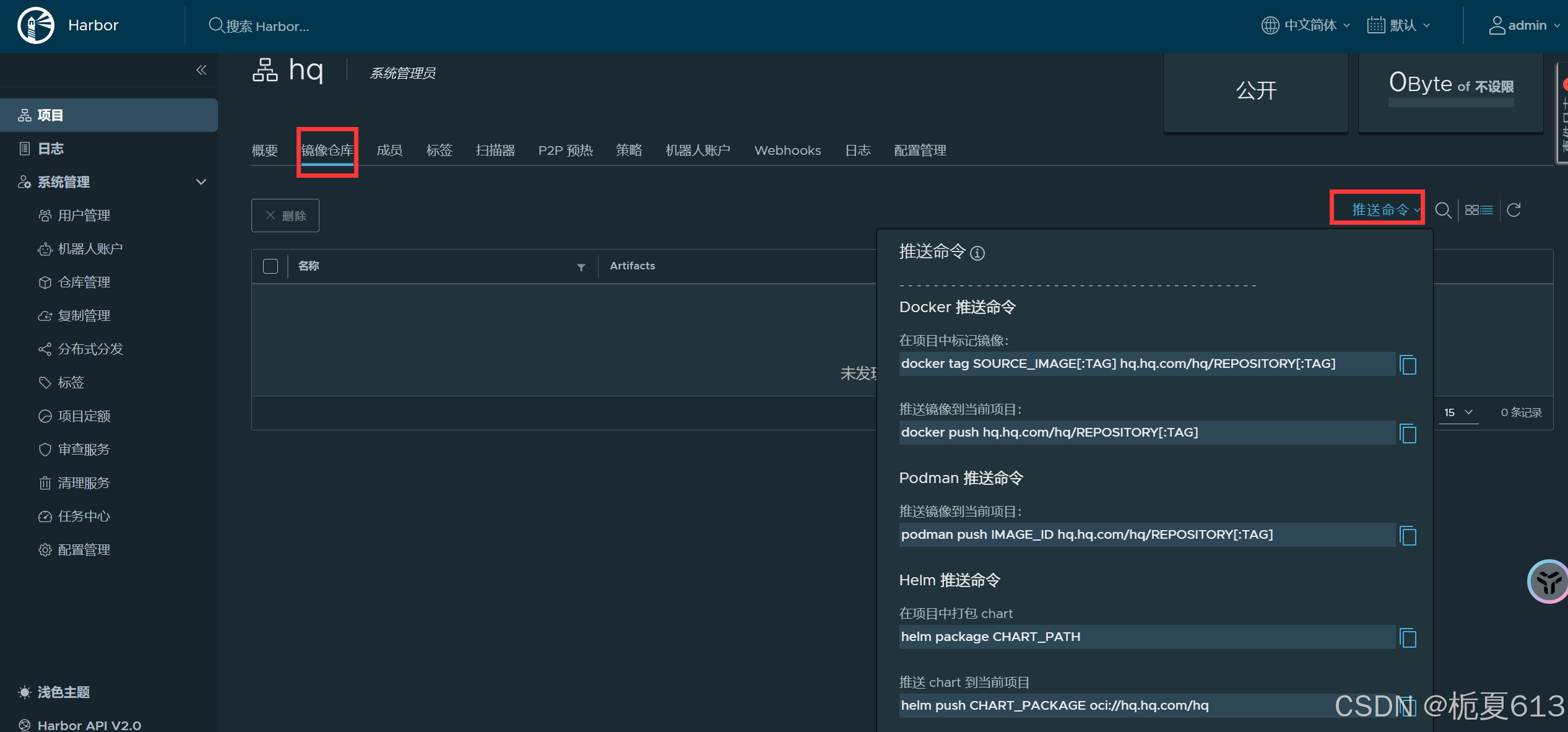Click the 删除 delete button
Screen dimensions: 1568x732
[285, 216]
